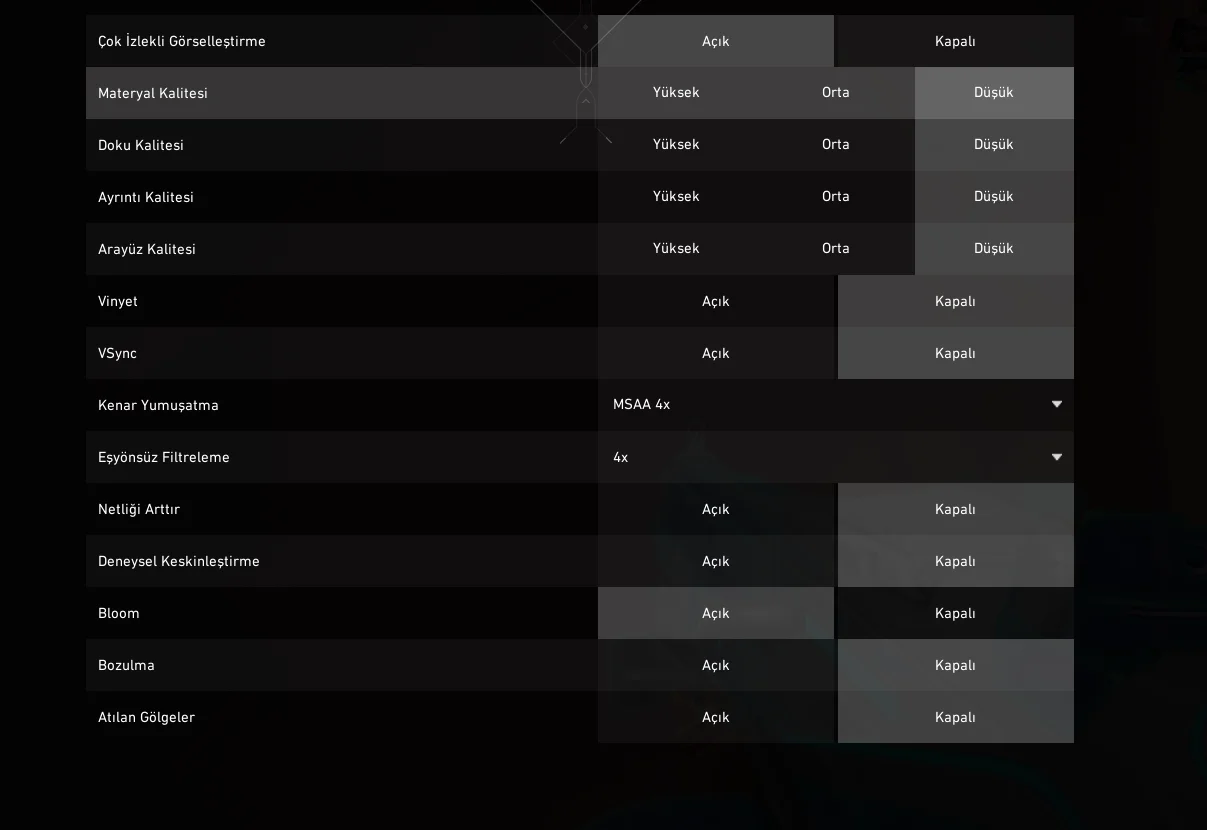Screen dimensions: 1207x830
Task: Enable Bozulma with Açık
Action: (x=716, y=665)
